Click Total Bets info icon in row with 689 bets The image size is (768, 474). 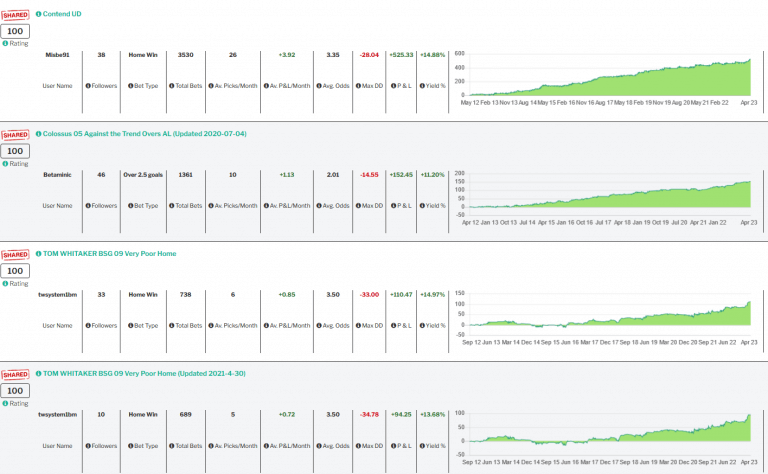point(172,446)
